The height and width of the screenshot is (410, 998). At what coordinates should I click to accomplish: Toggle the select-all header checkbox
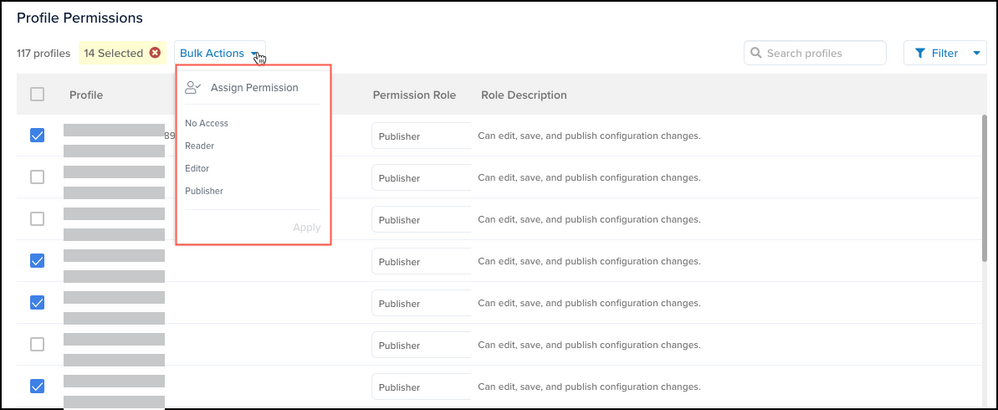pyautogui.click(x=37, y=94)
